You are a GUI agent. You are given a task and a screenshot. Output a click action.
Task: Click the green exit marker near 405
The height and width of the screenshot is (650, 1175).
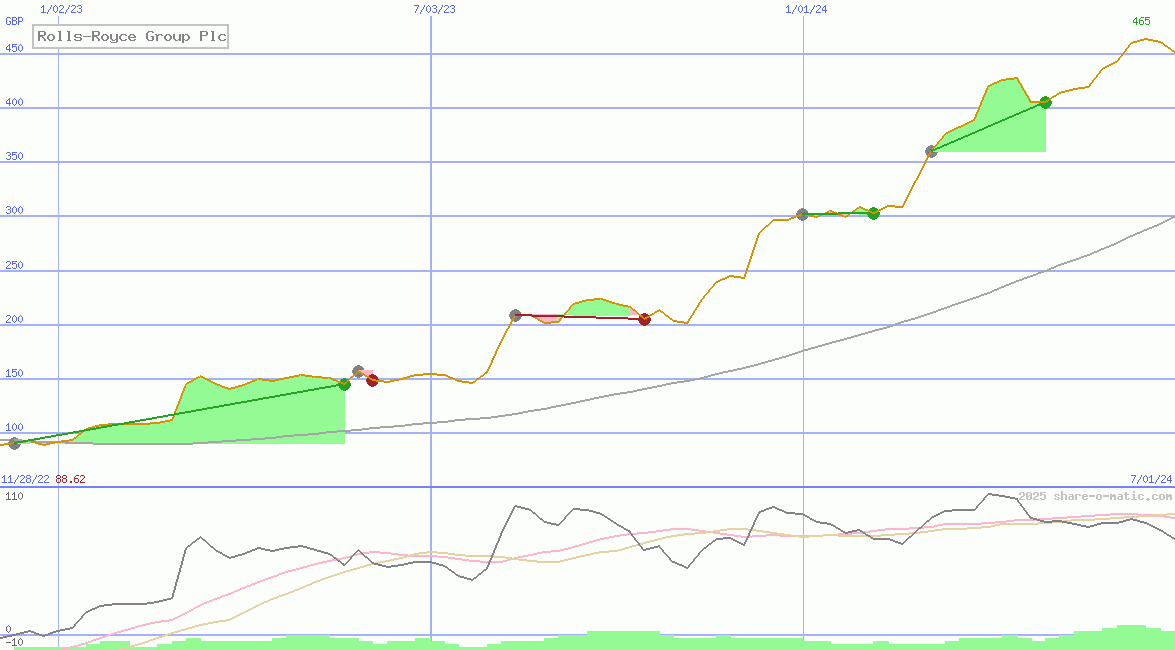[1045, 102]
